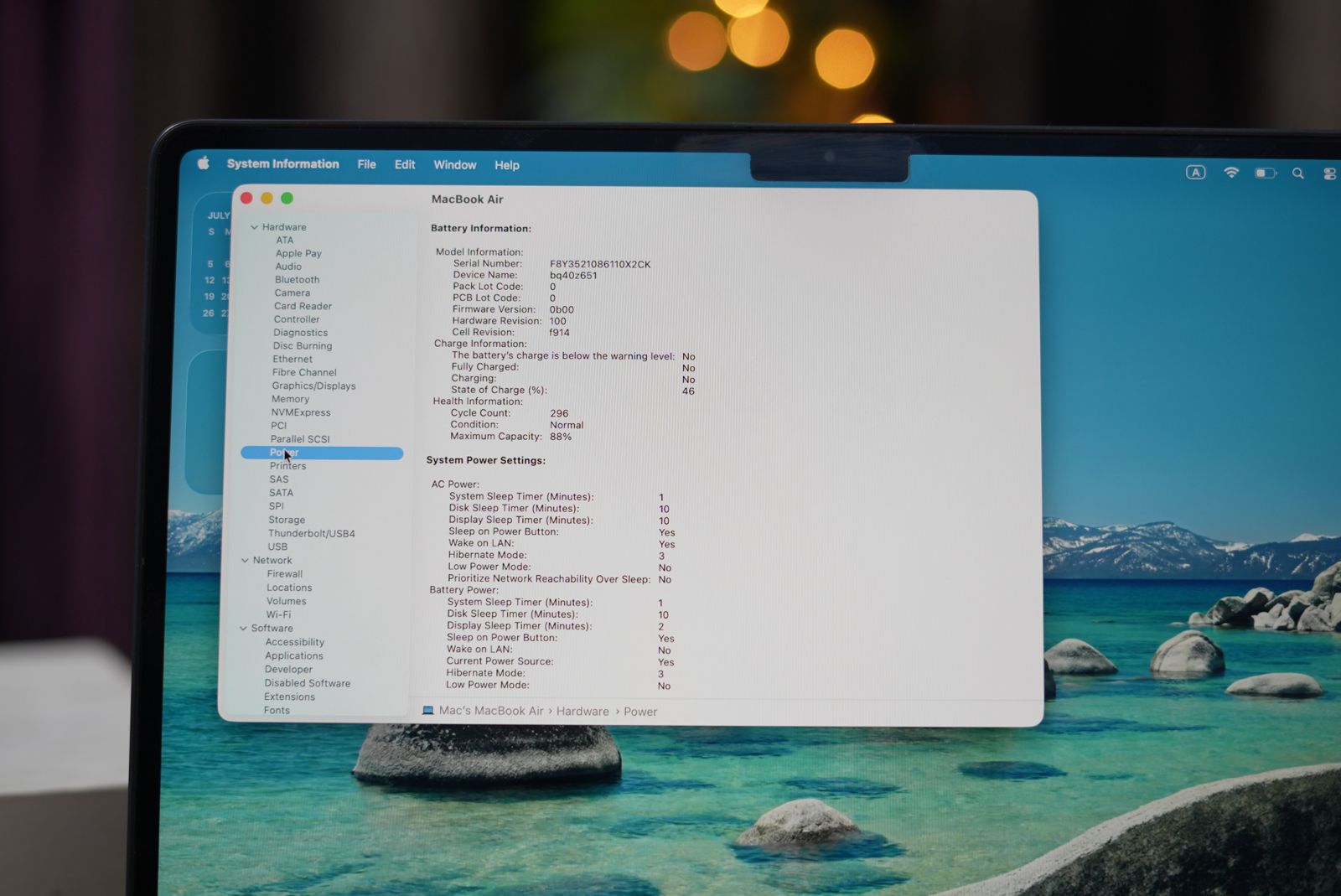
Task: Open the Window menu
Action: click(455, 165)
